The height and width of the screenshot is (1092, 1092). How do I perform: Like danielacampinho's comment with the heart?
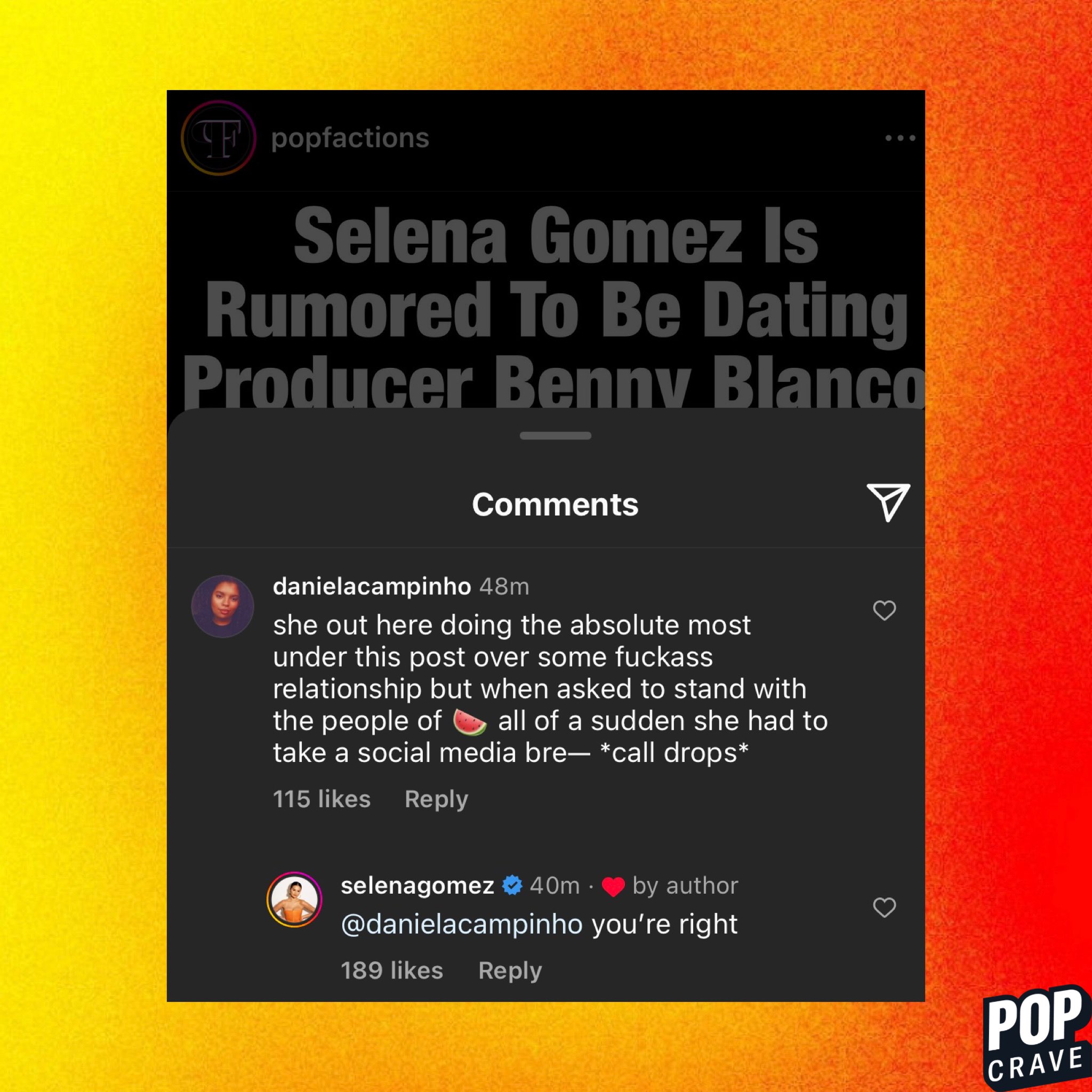[x=885, y=611]
